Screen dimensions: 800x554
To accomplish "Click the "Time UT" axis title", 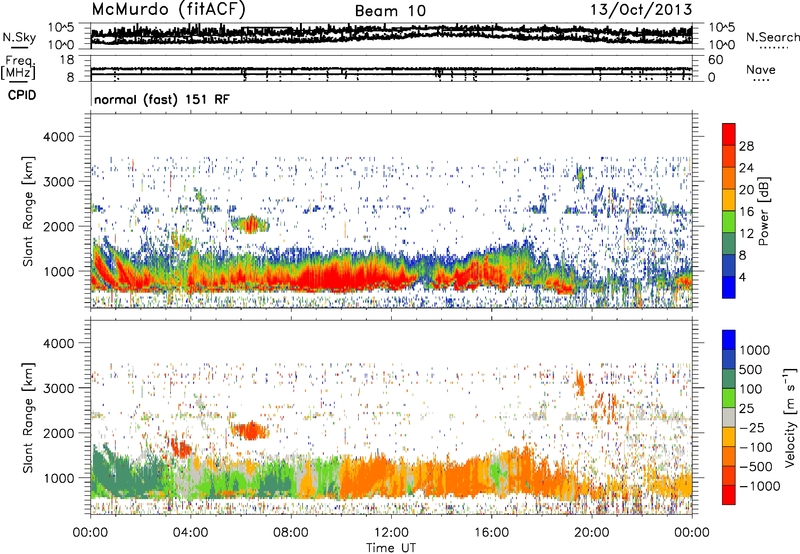I will coord(391,548).
